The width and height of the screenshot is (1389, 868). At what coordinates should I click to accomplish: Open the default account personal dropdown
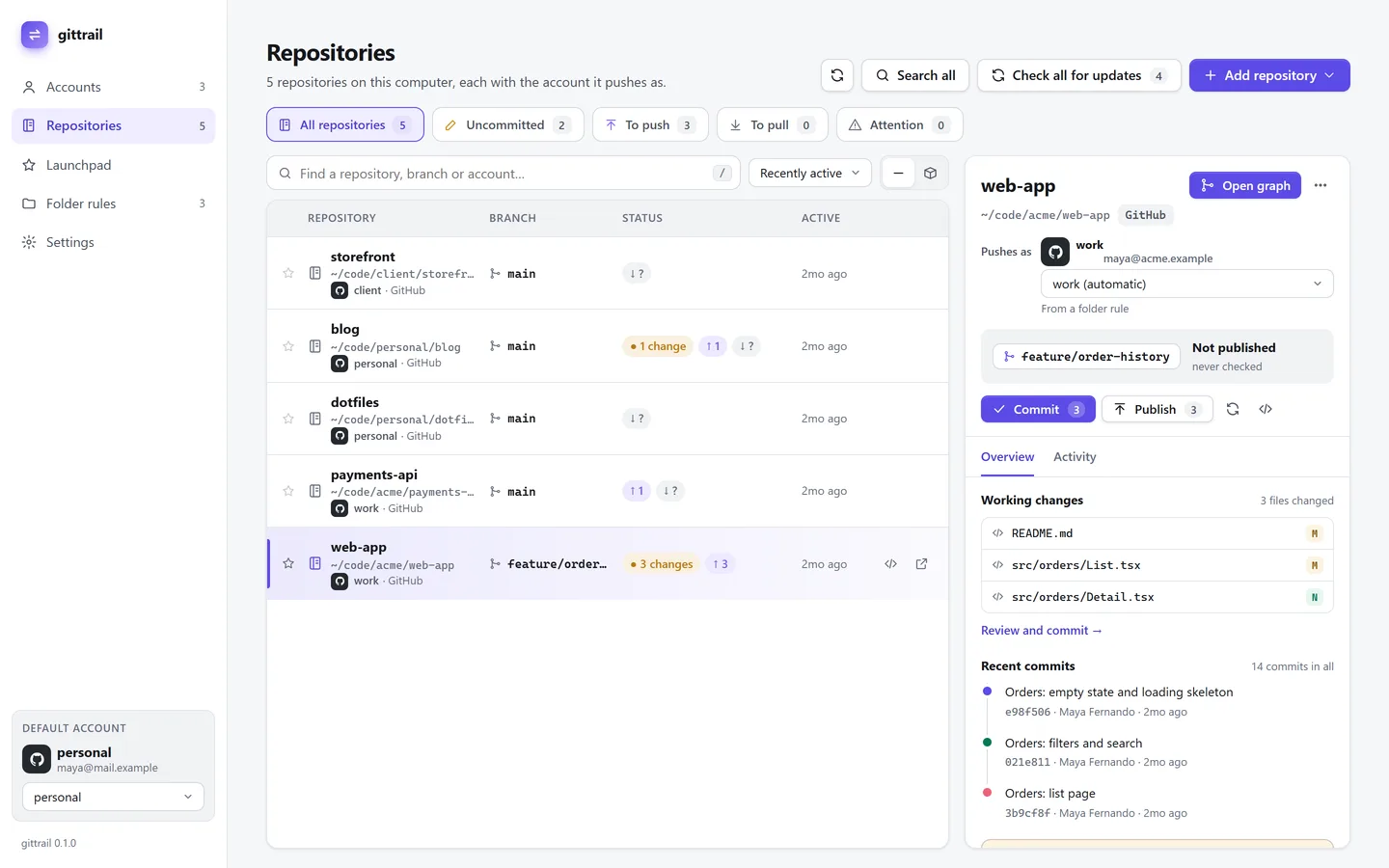pyautogui.click(x=113, y=798)
